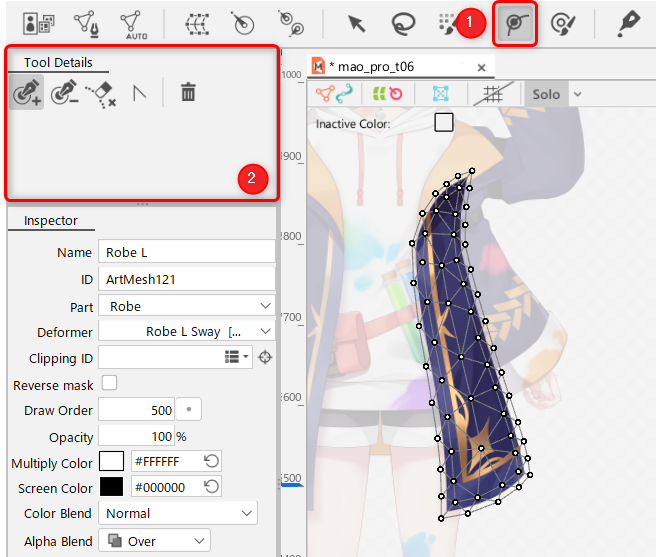The height and width of the screenshot is (557, 656).
Task: Expand the Color Blend dropdown set to Normal
Action: click(177, 513)
